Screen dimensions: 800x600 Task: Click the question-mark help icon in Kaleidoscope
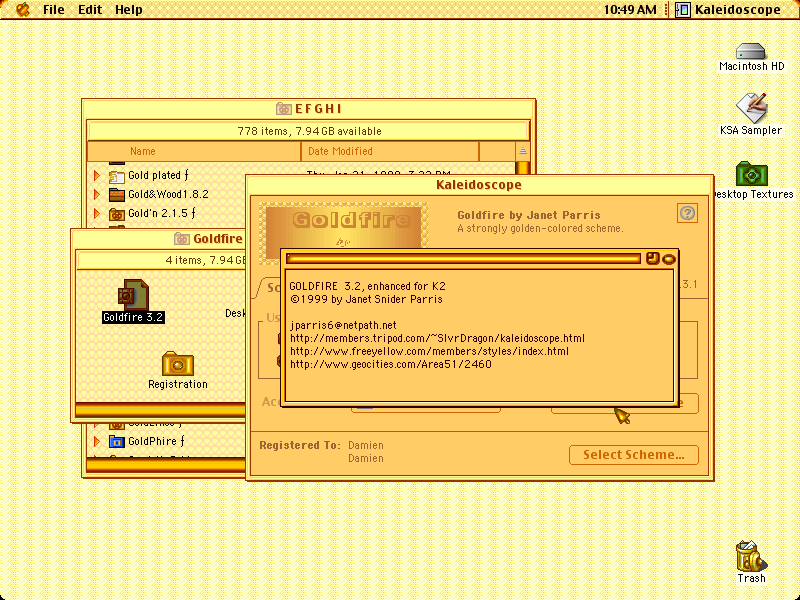687,213
